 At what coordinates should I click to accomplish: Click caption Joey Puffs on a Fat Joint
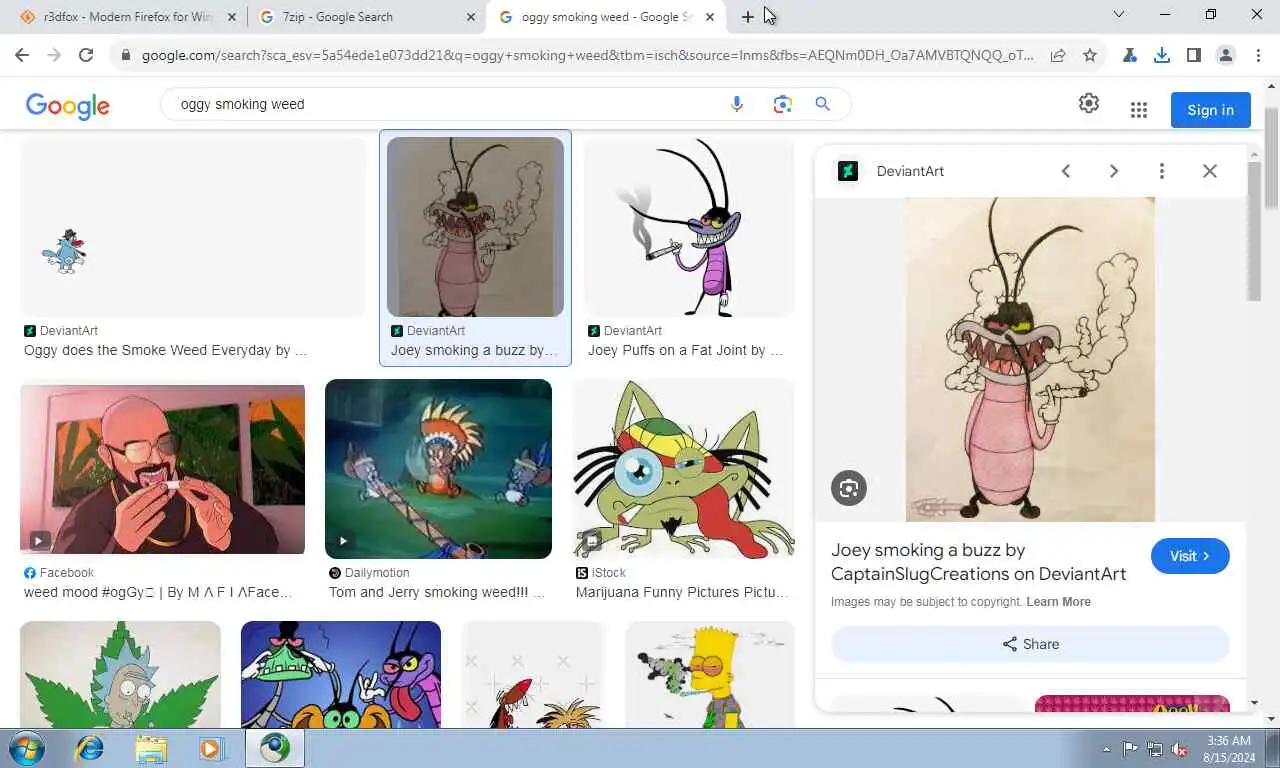click(x=686, y=350)
